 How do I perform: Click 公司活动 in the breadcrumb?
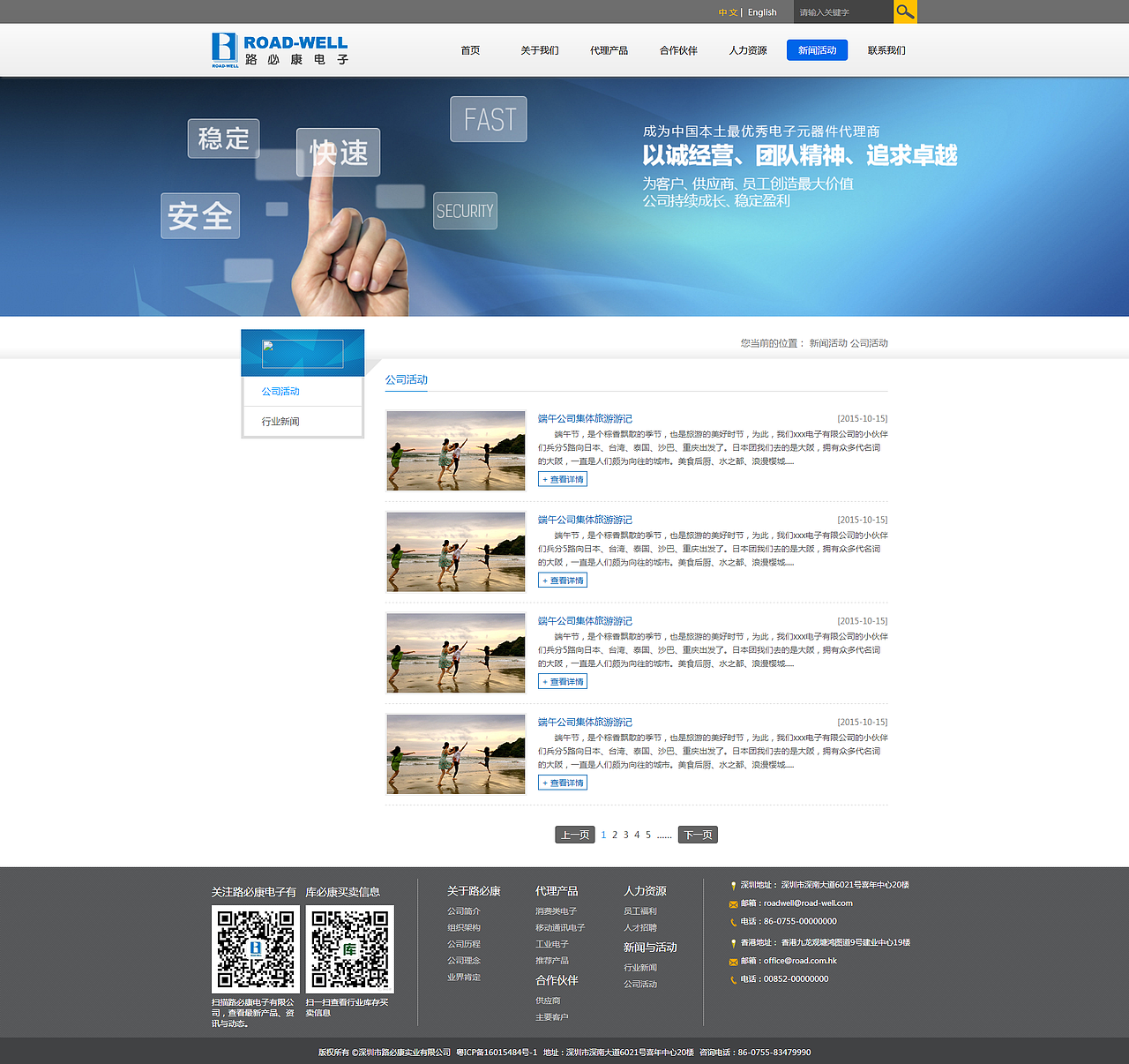point(869,343)
